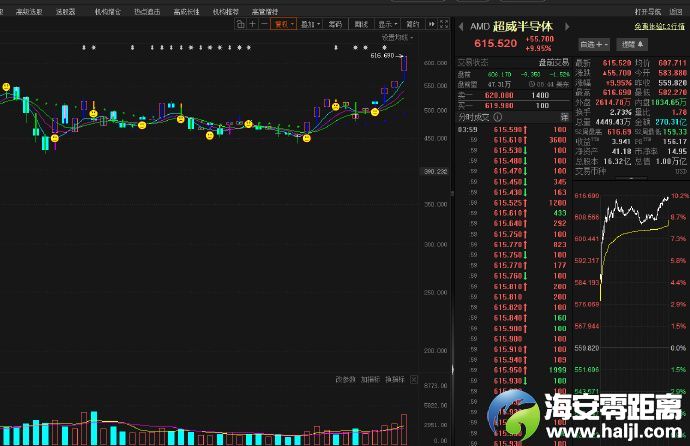690x446 pixels.
Task: Open the 热点追击 tab
Action: [147, 12]
